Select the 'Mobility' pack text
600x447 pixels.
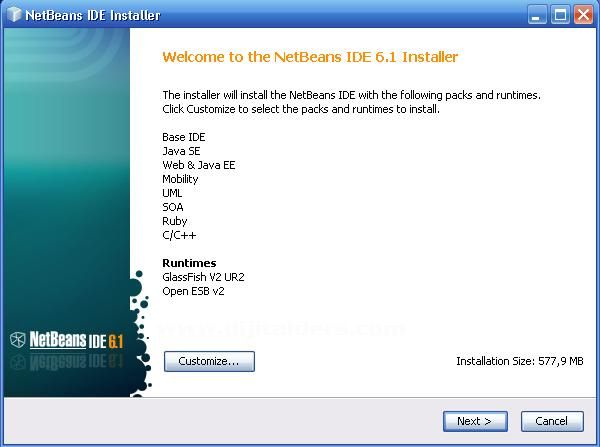click(180, 179)
